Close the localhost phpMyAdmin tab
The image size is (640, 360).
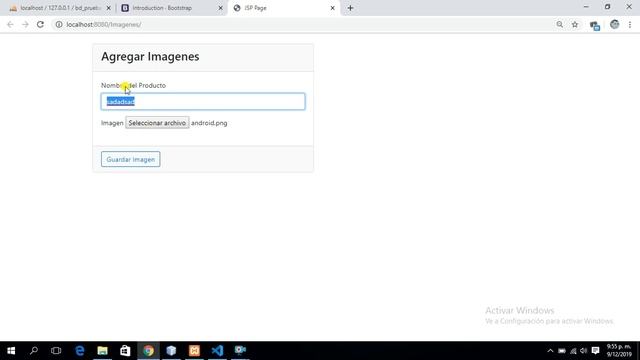[109, 8]
